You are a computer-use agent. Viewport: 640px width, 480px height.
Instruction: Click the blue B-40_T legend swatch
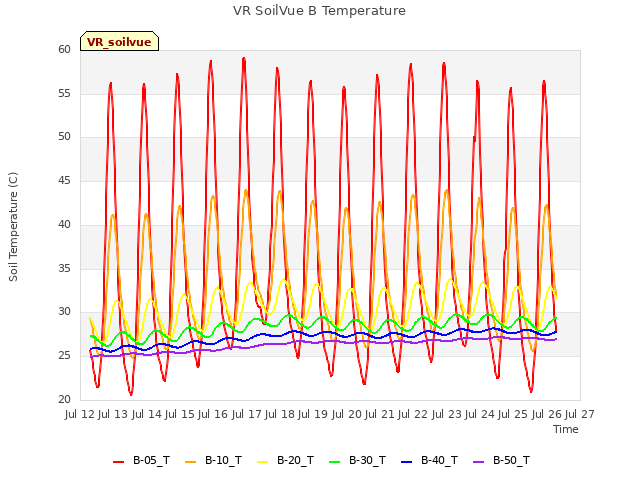tap(407, 462)
